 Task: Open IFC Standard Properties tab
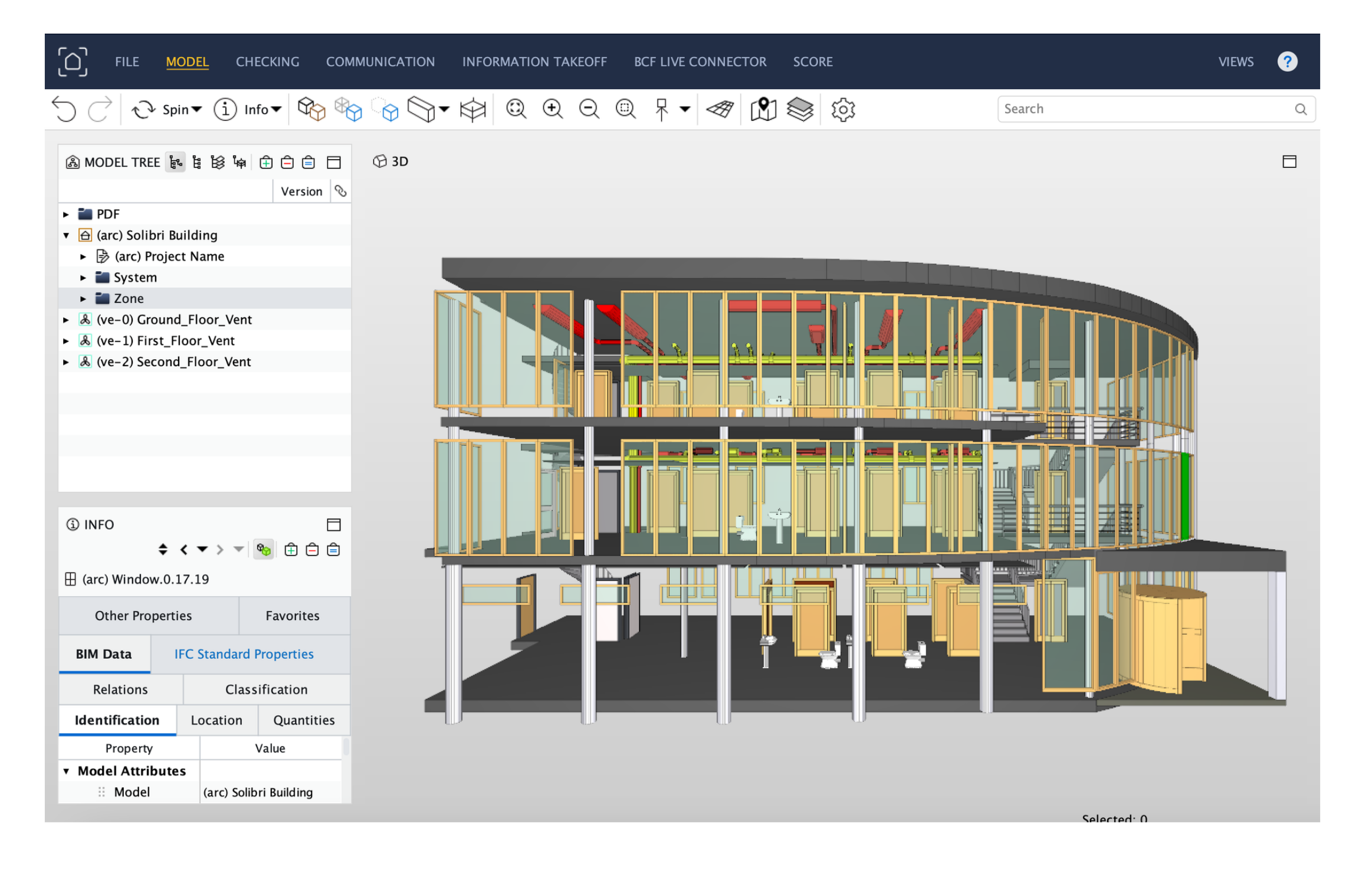(x=244, y=654)
